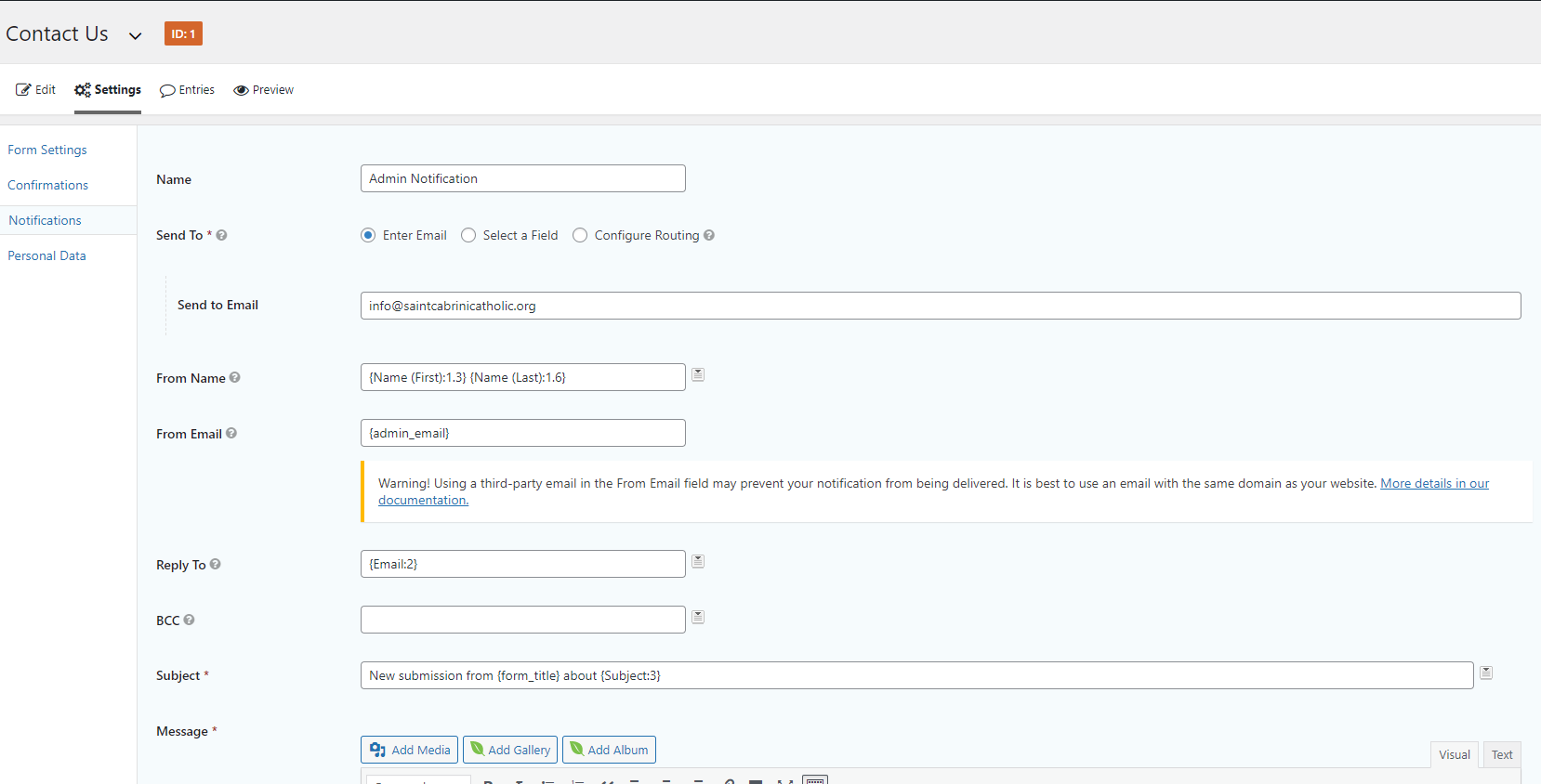
Task: Select the Enter Email radio option
Action: click(x=368, y=235)
